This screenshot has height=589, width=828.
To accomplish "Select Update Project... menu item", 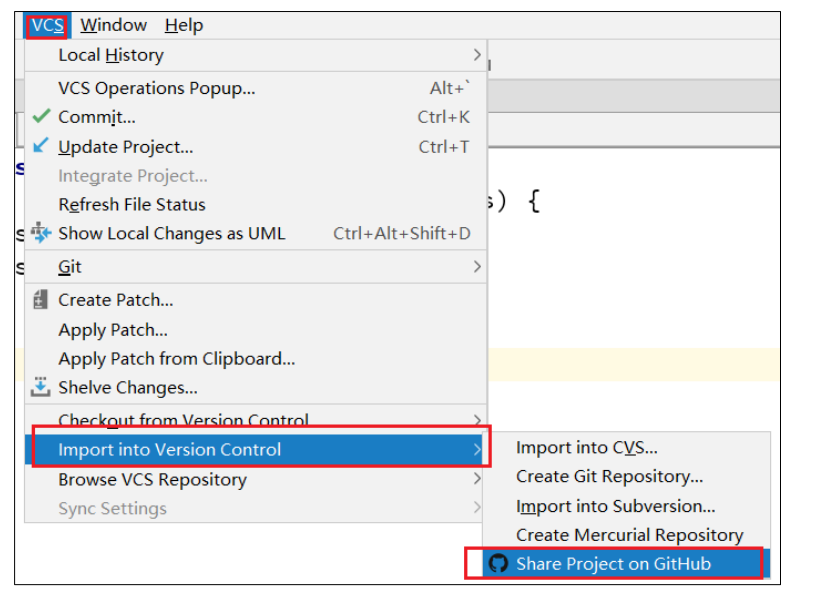I will (x=255, y=146).
